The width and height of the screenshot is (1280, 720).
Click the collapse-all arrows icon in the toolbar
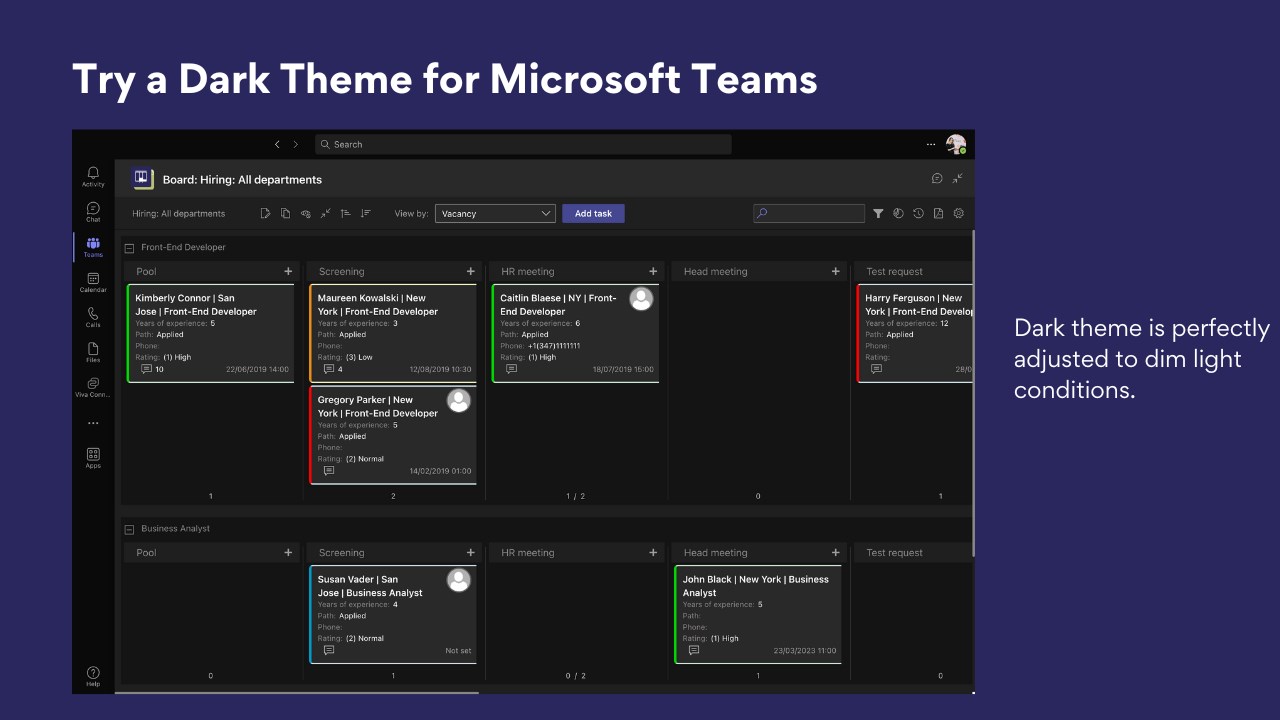[x=326, y=213]
